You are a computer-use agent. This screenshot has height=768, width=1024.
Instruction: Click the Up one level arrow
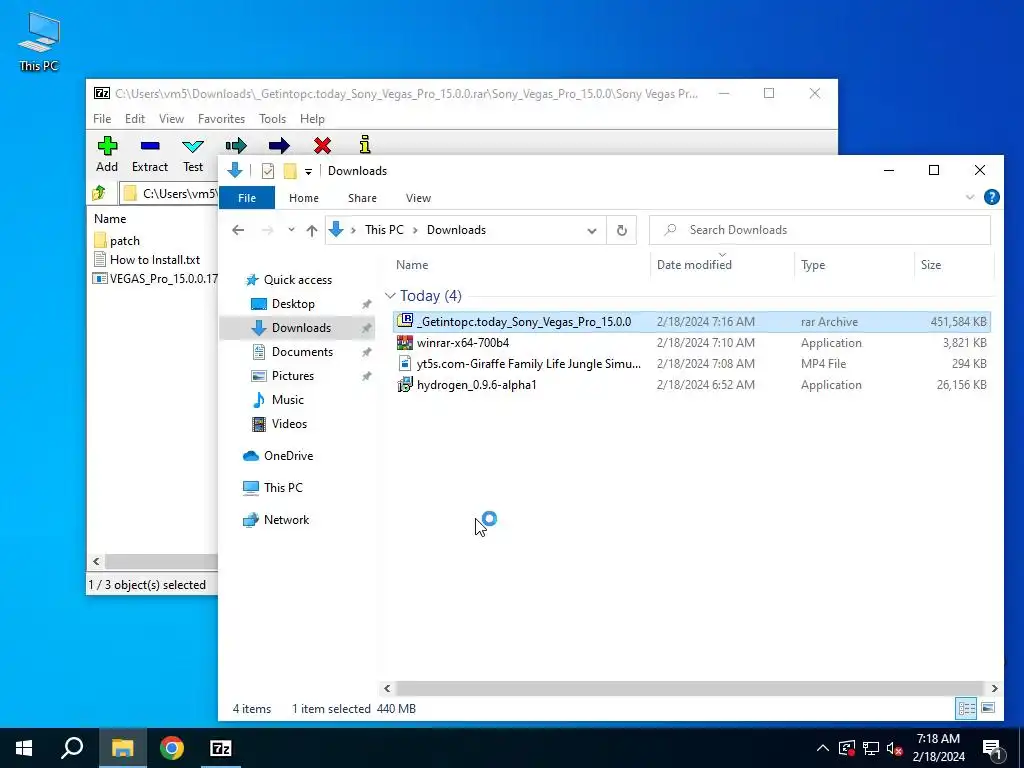click(x=312, y=231)
